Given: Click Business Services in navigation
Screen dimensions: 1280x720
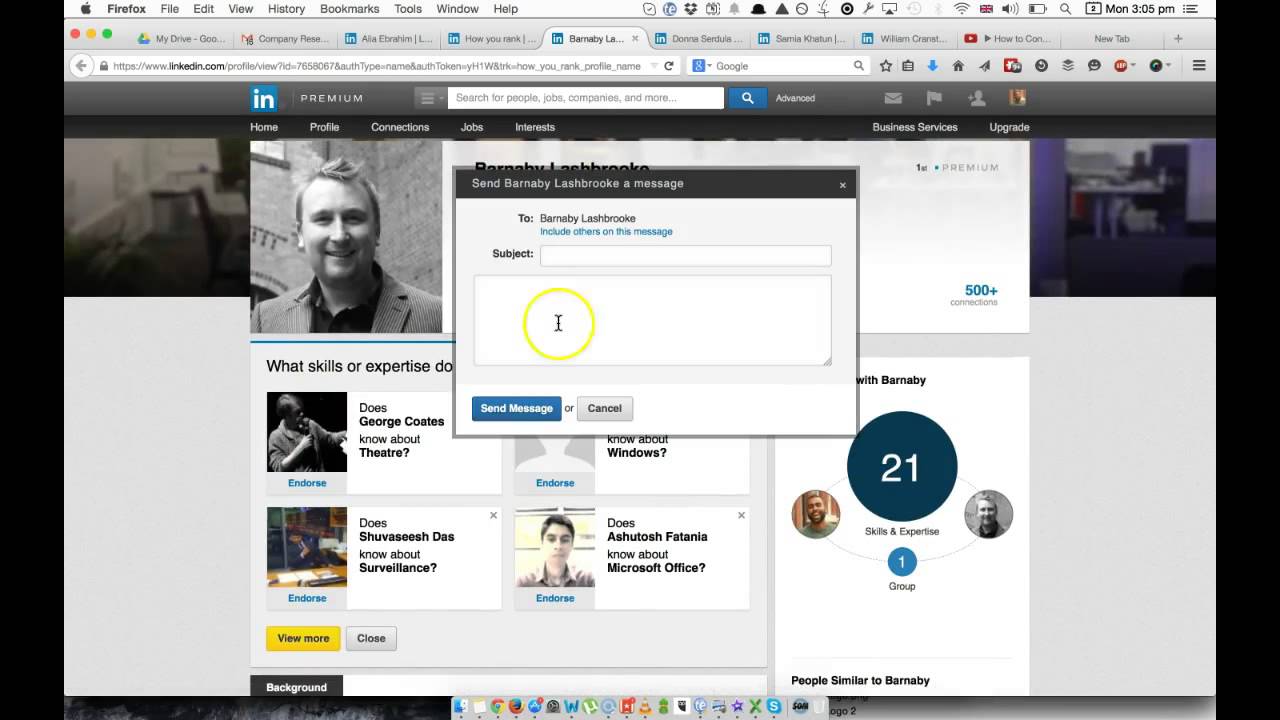Looking at the screenshot, I should pos(915,127).
